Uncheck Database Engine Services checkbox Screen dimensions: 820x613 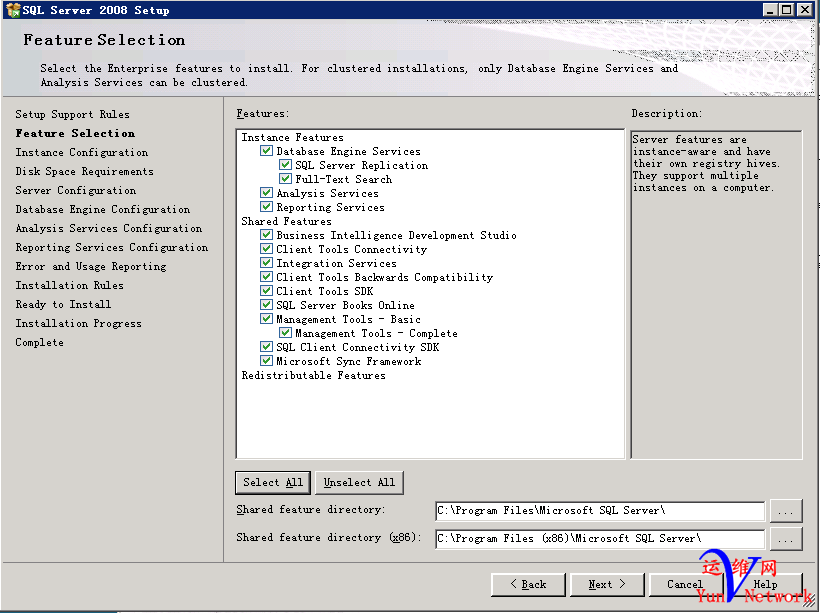click(266, 151)
